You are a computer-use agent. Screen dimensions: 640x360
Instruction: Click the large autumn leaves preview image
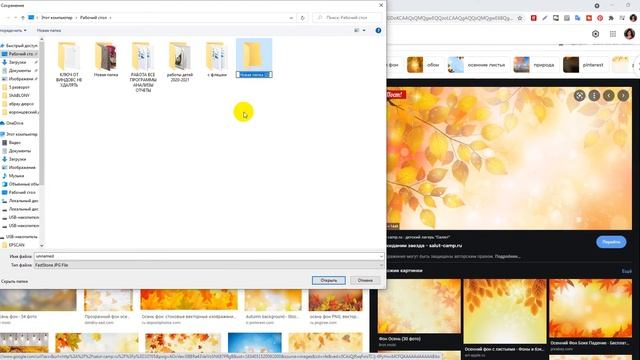(x=509, y=158)
